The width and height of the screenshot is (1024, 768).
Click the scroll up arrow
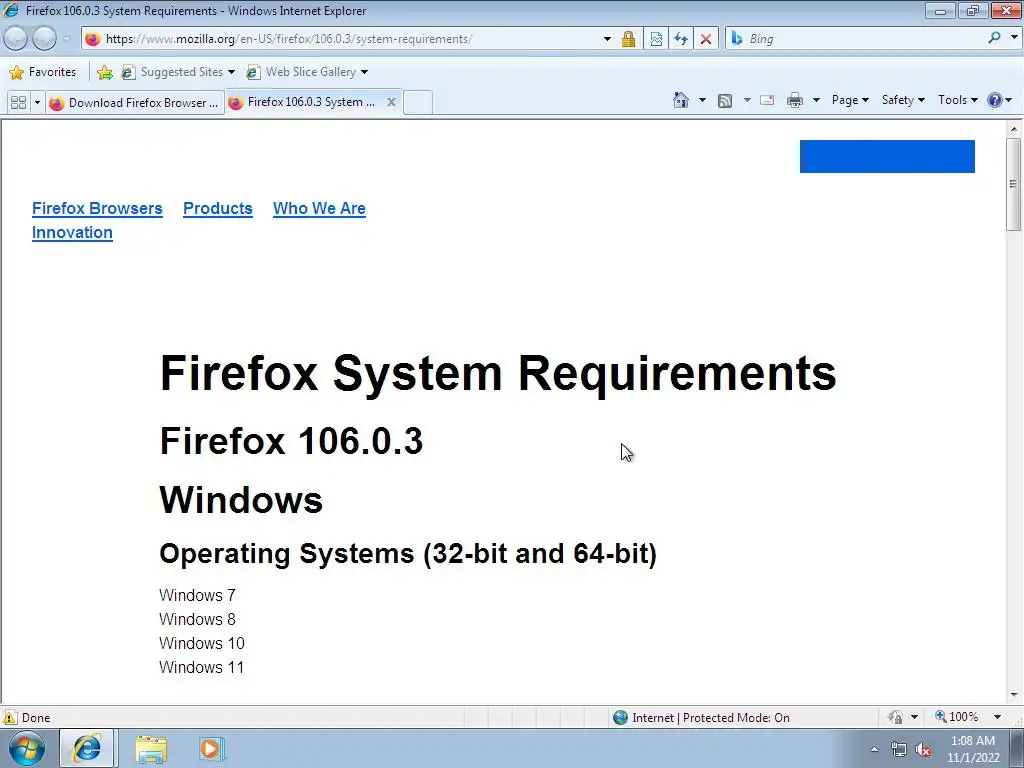tap(1014, 129)
